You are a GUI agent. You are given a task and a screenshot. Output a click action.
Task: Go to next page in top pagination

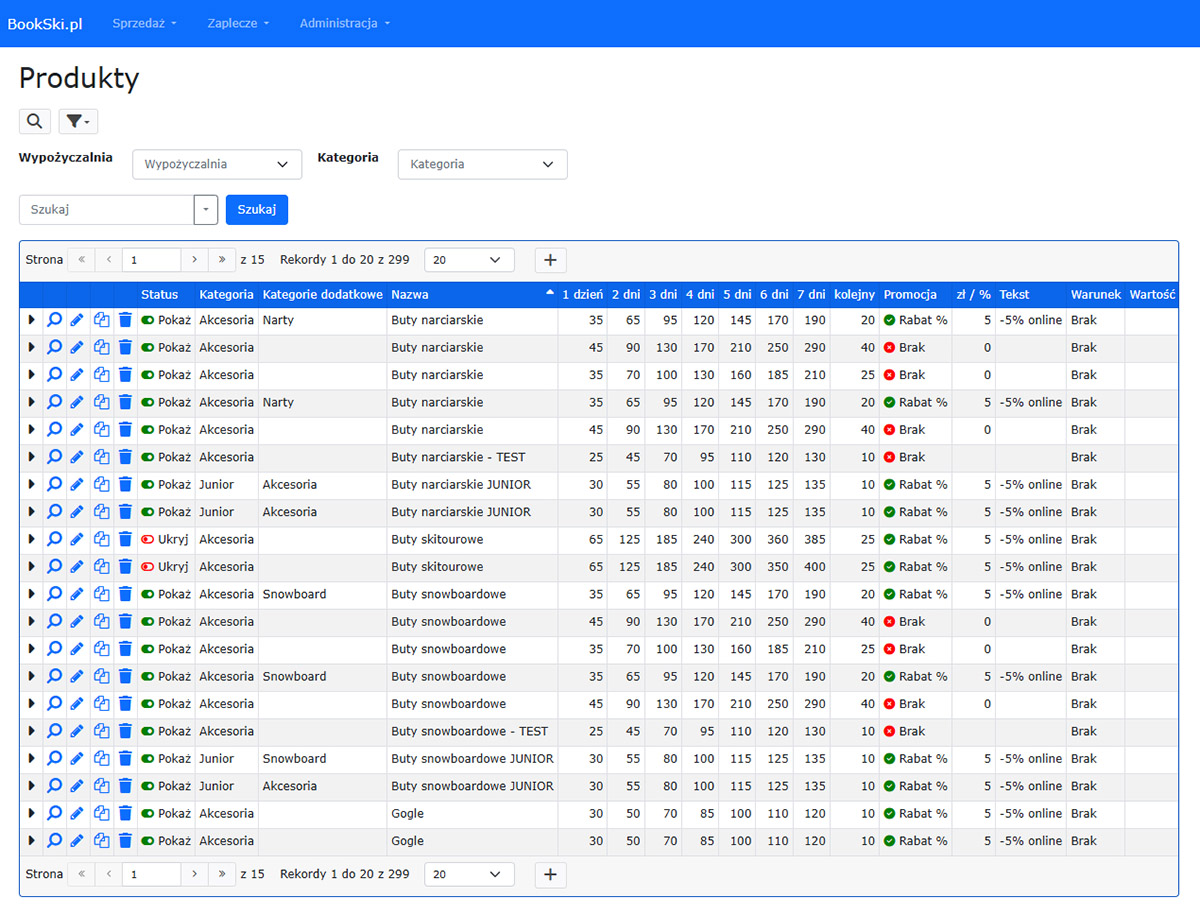click(x=195, y=260)
